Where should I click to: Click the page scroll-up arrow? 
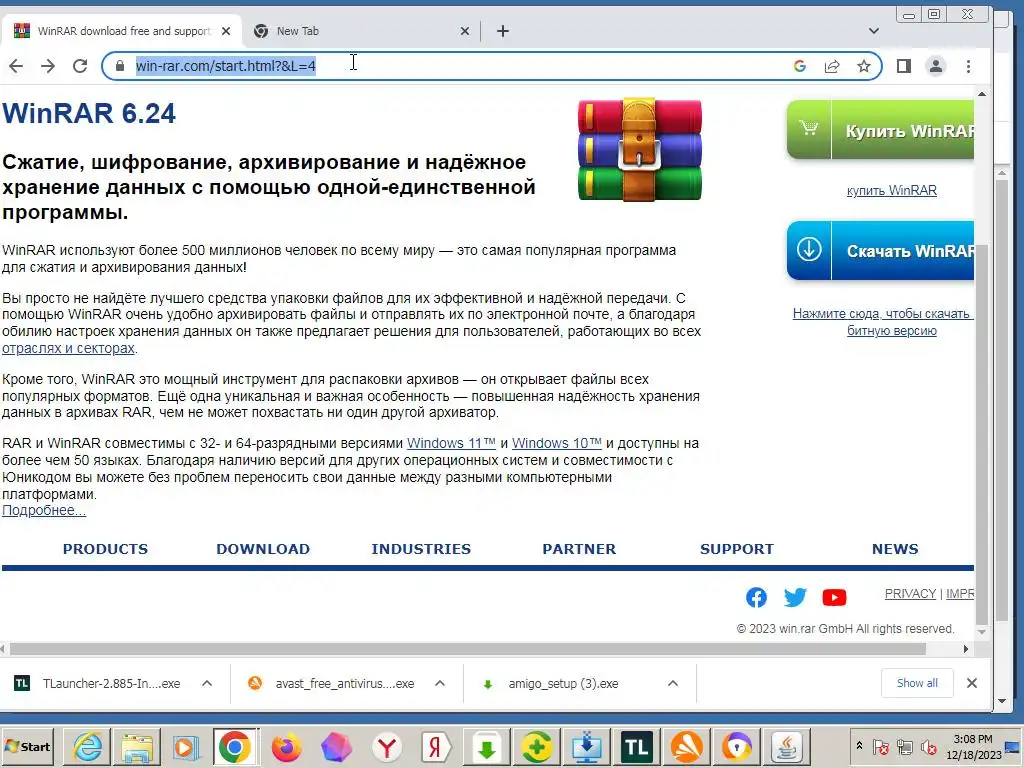click(982, 95)
